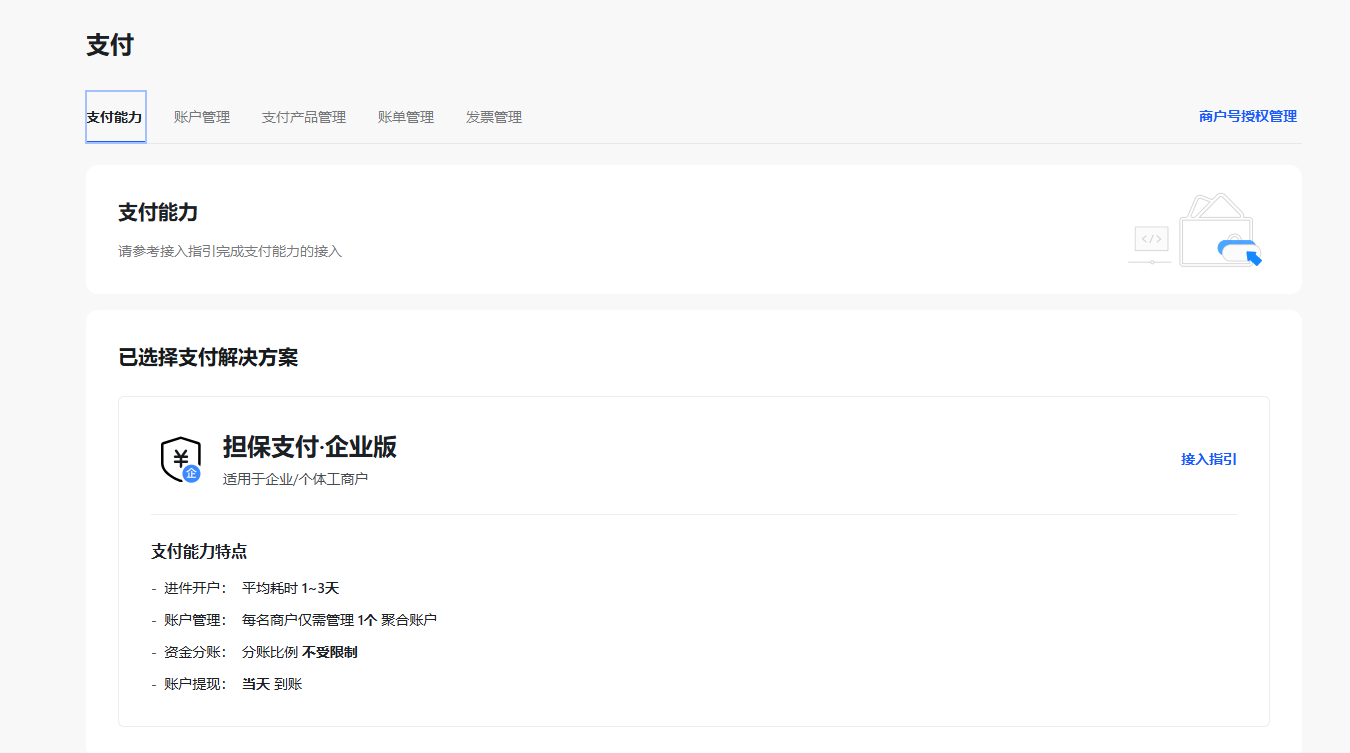Image resolution: width=1350 pixels, height=753 pixels.
Task: Click the 接入指引 link
Action: pyautogui.click(x=1208, y=459)
